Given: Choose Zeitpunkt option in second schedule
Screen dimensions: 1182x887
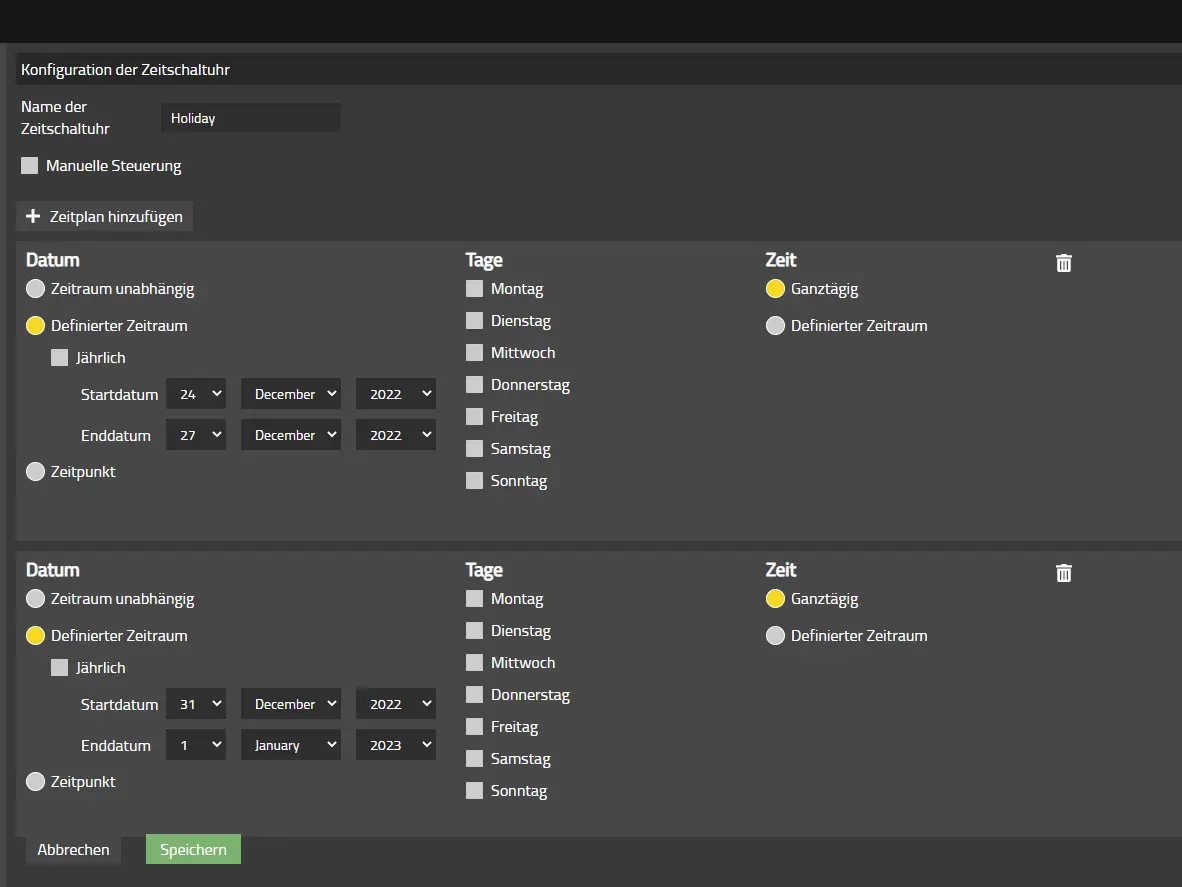Looking at the screenshot, I should point(35,781).
